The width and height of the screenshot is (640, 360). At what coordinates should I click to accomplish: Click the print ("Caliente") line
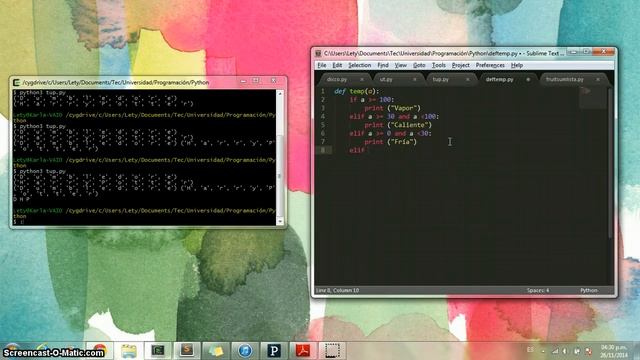[398, 125]
